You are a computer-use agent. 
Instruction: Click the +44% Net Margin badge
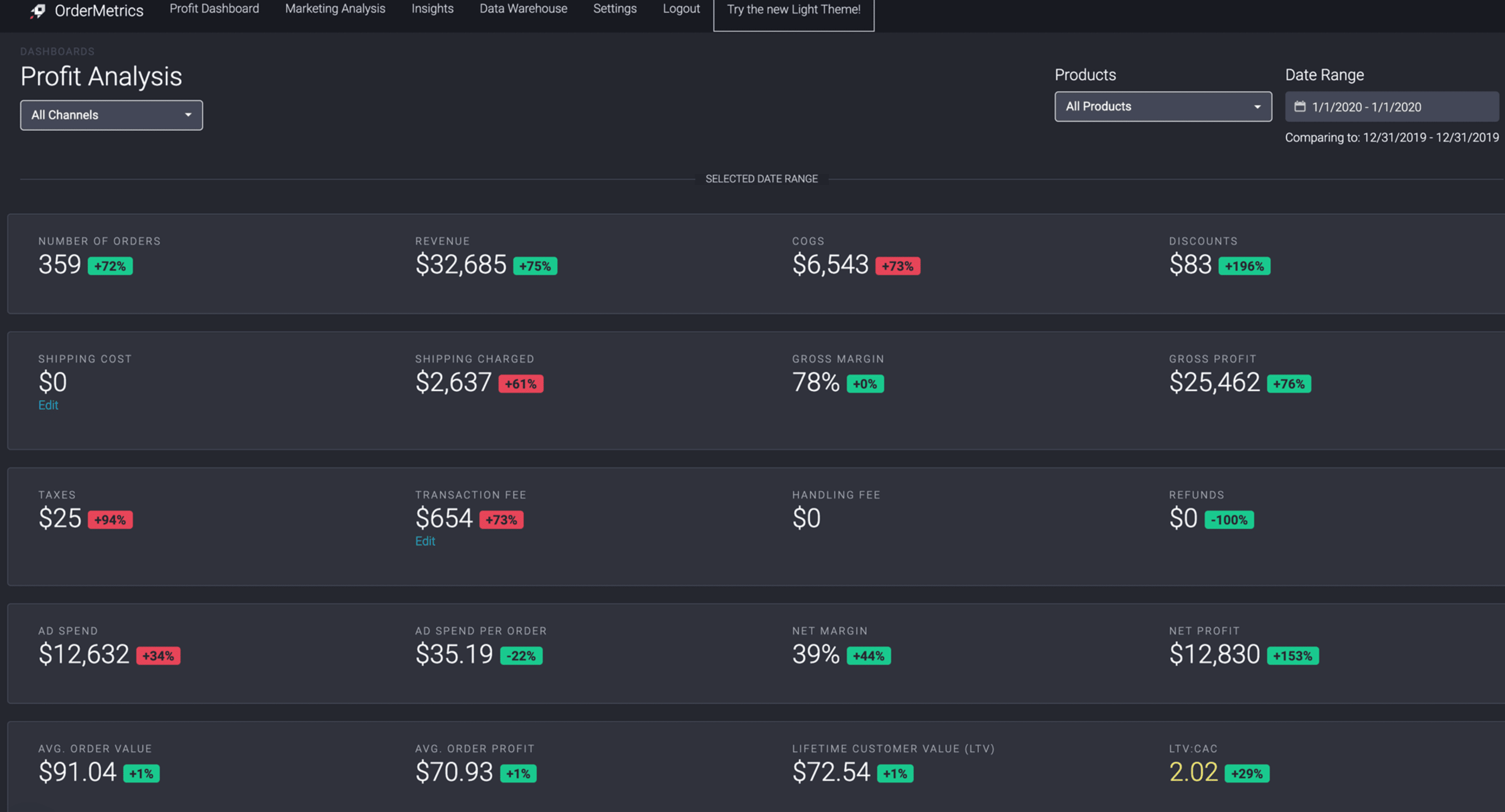click(868, 656)
